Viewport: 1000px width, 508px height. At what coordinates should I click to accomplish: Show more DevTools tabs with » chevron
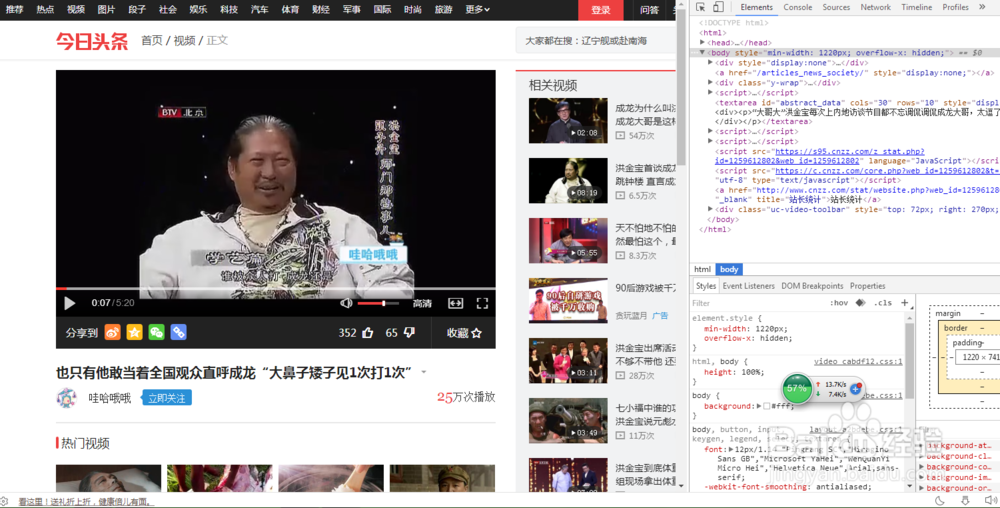pyautogui.click(x=982, y=7)
